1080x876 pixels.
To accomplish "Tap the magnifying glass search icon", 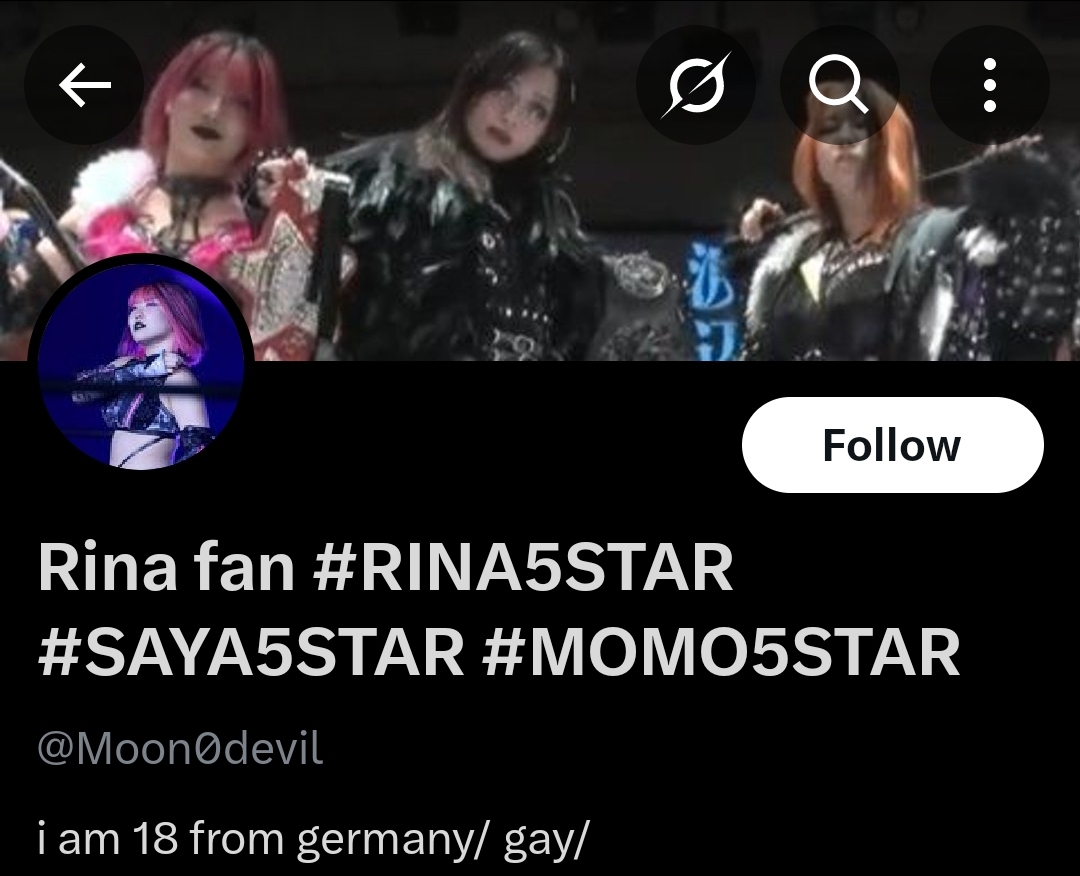I will [840, 85].
